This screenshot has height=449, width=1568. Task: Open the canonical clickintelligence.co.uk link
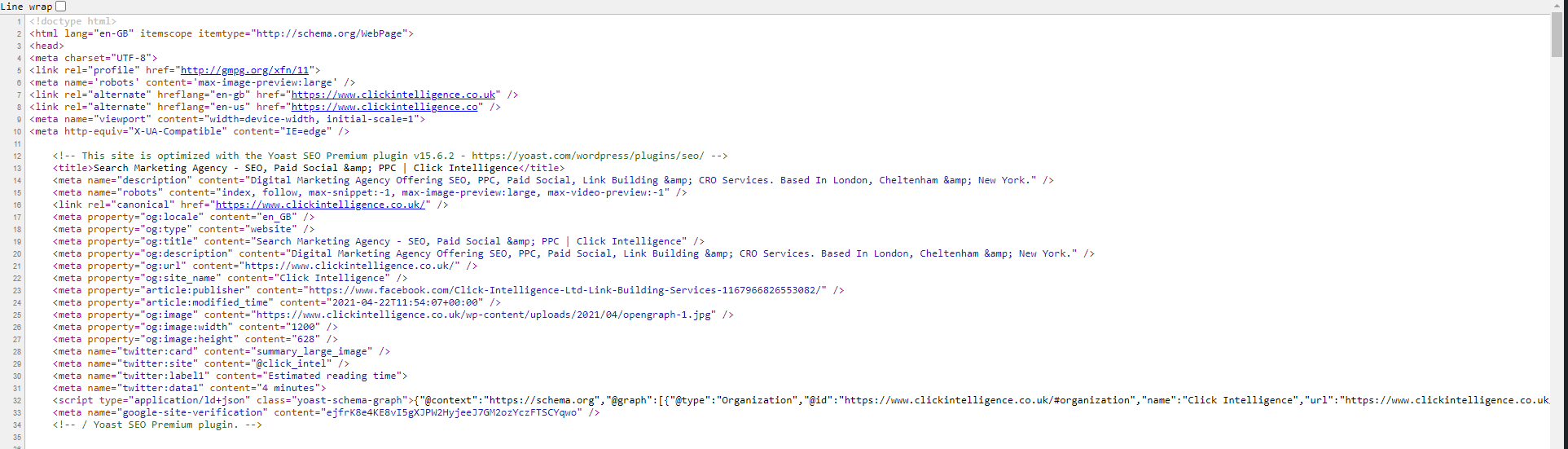click(x=320, y=205)
